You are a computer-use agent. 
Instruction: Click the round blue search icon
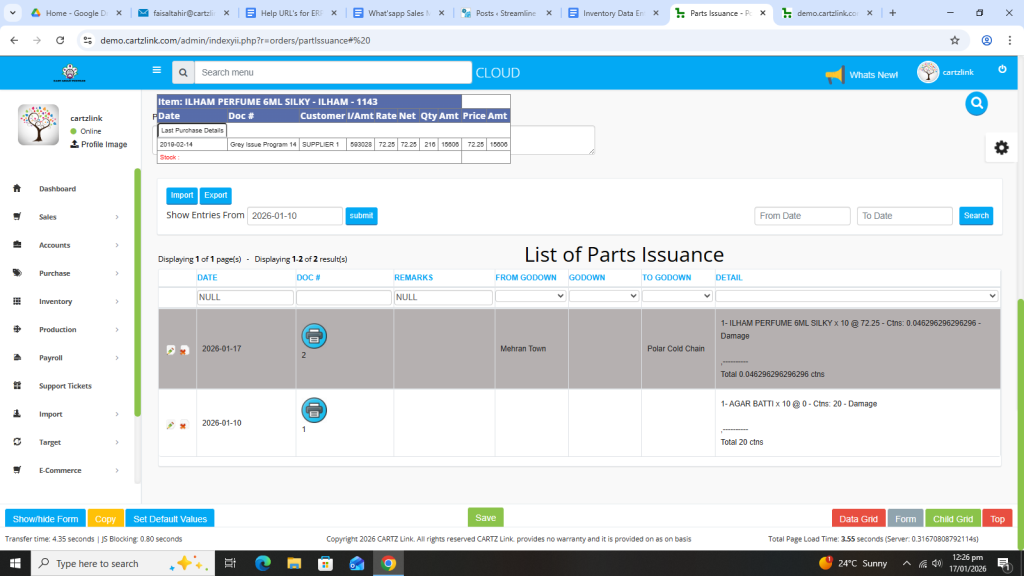(977, 103)
